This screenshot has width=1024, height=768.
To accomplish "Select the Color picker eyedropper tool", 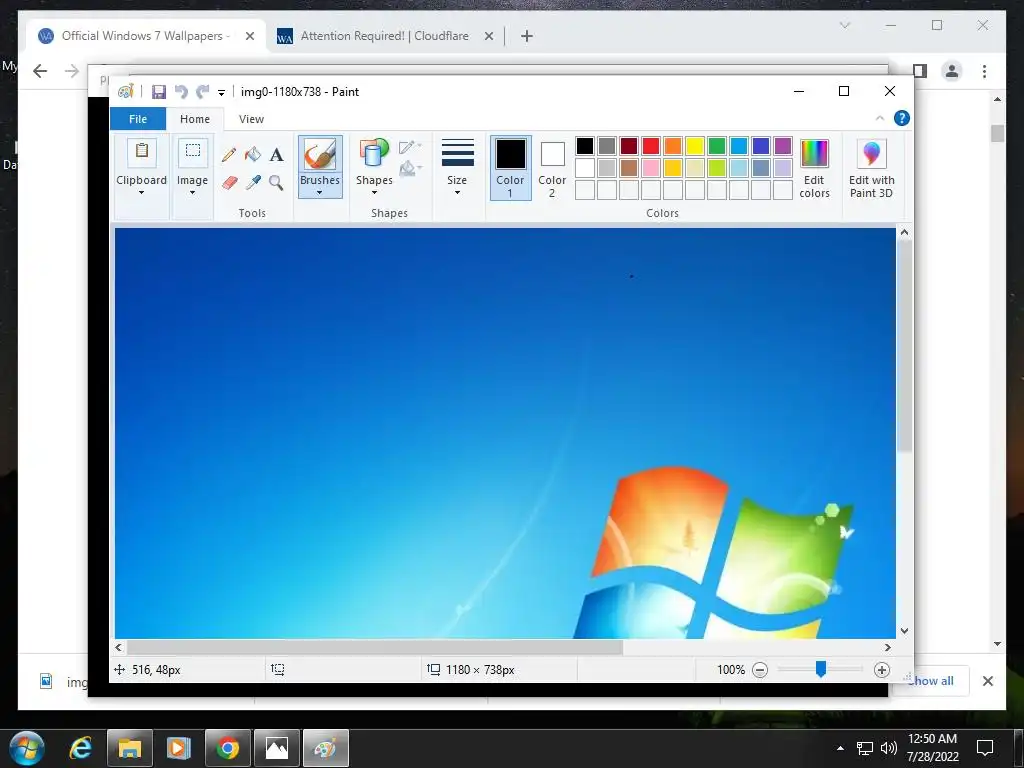I will [253, 182].
